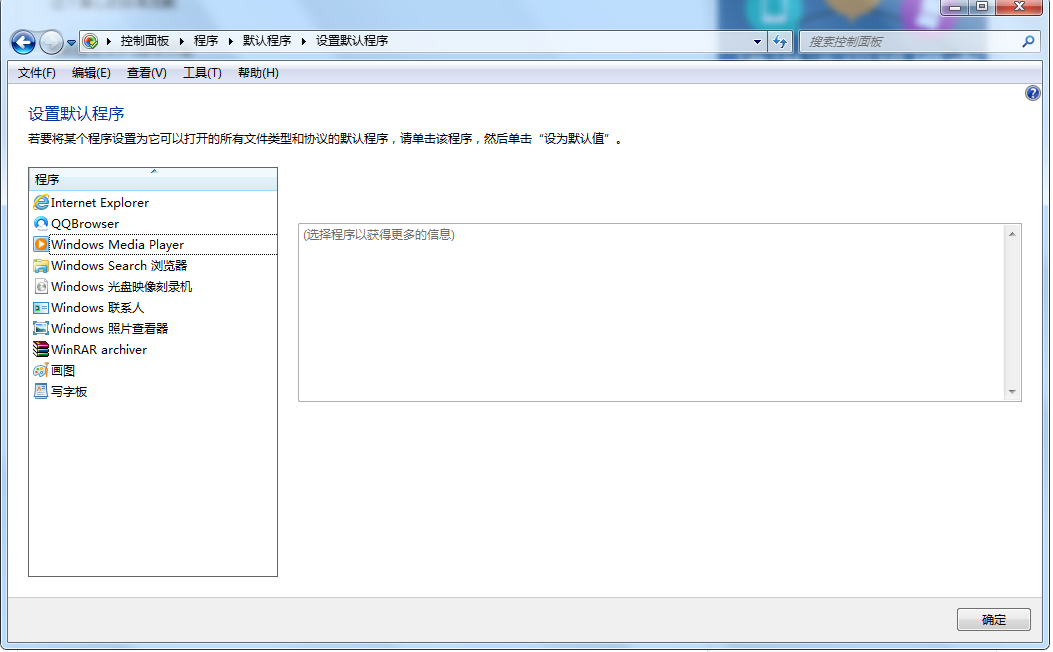Screen dimensions: 1053x652
Task: Go to 控制面板 in the breadcrumb
Action: [x=145, y=41]
